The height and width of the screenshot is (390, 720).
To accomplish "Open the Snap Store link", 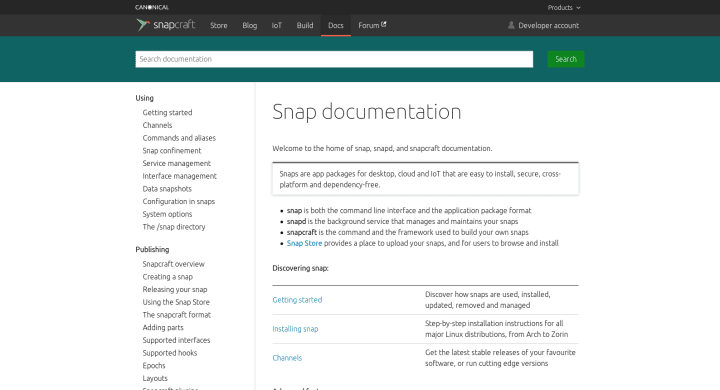I will tap(304, 243).
